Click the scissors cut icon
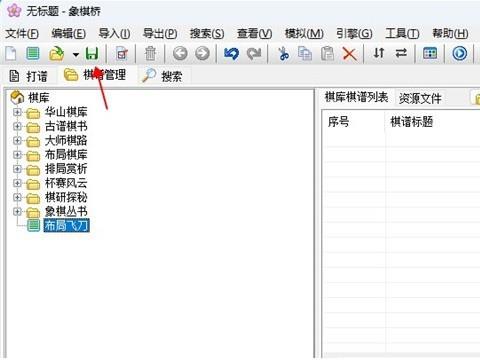This screenshot has width=480, height=360. (x=283, y=54)
